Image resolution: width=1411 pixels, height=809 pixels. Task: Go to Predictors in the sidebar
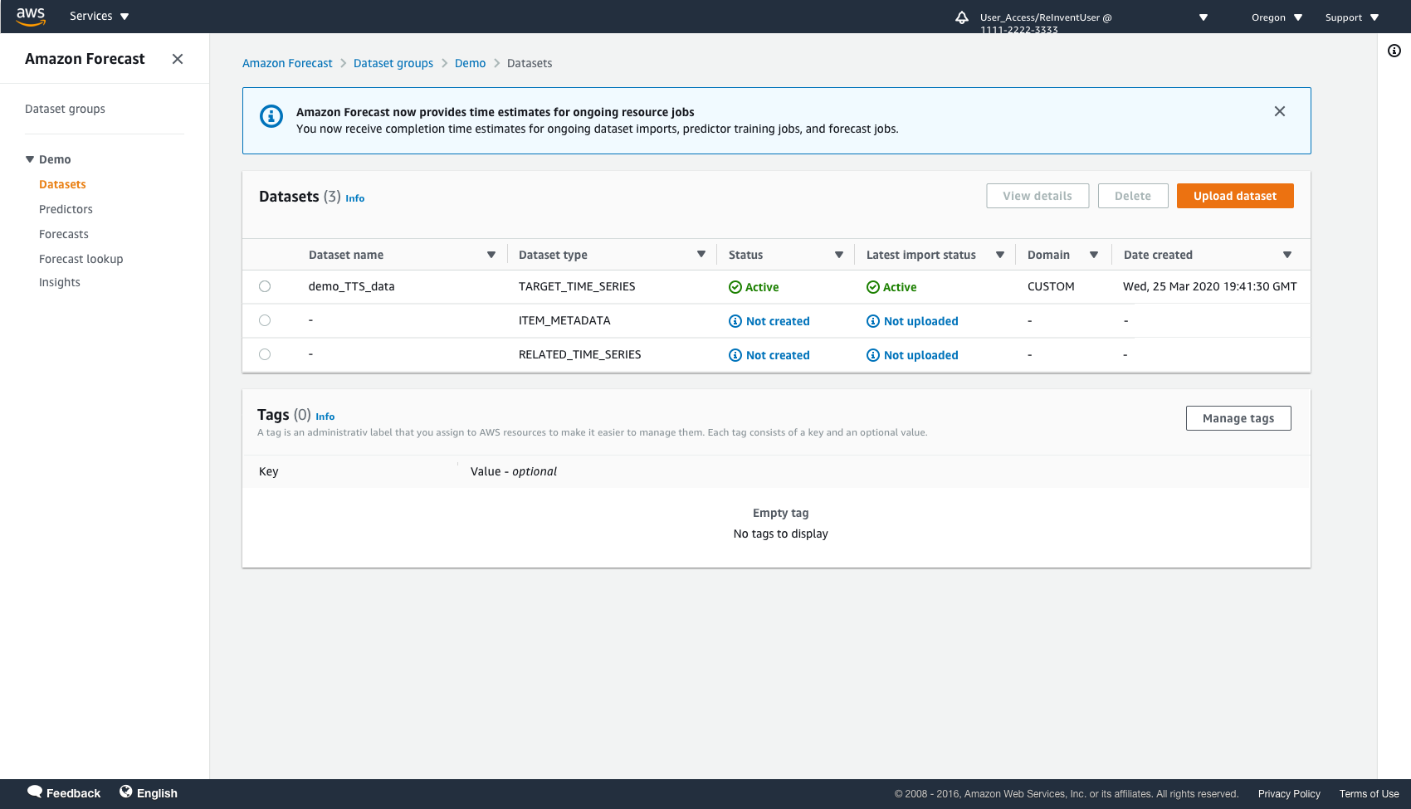pos(66,209)
